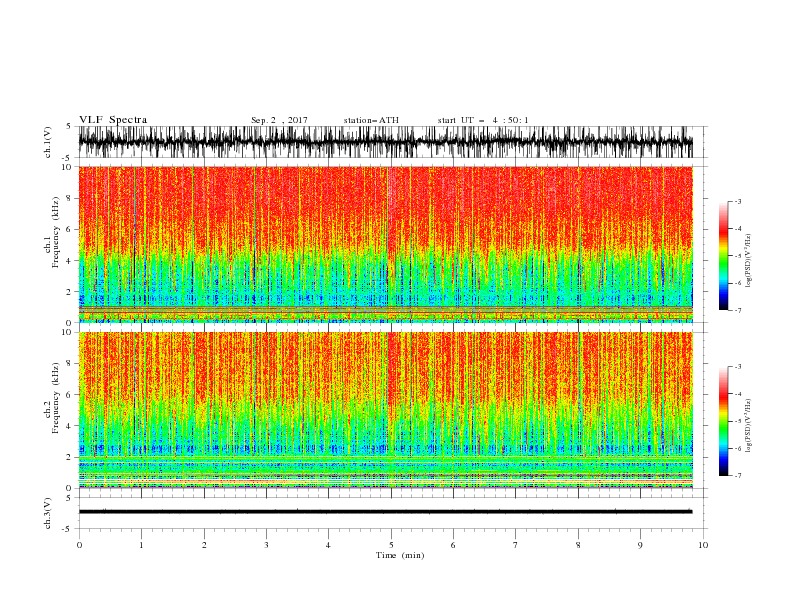Click the ch.2 spectrogram plot
Viewport: 792px width, 612px height.
pyautogui.click(x=385, y=410)
